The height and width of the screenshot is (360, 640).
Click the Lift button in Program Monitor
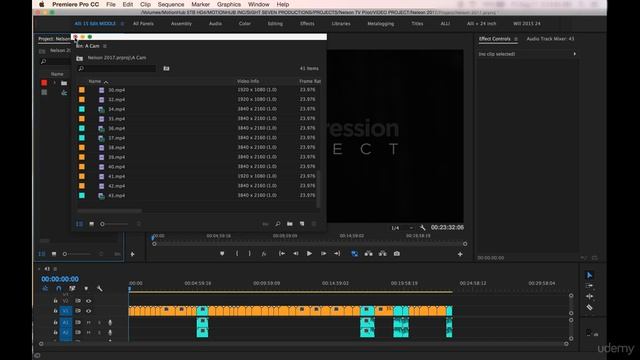pos(369,253)
